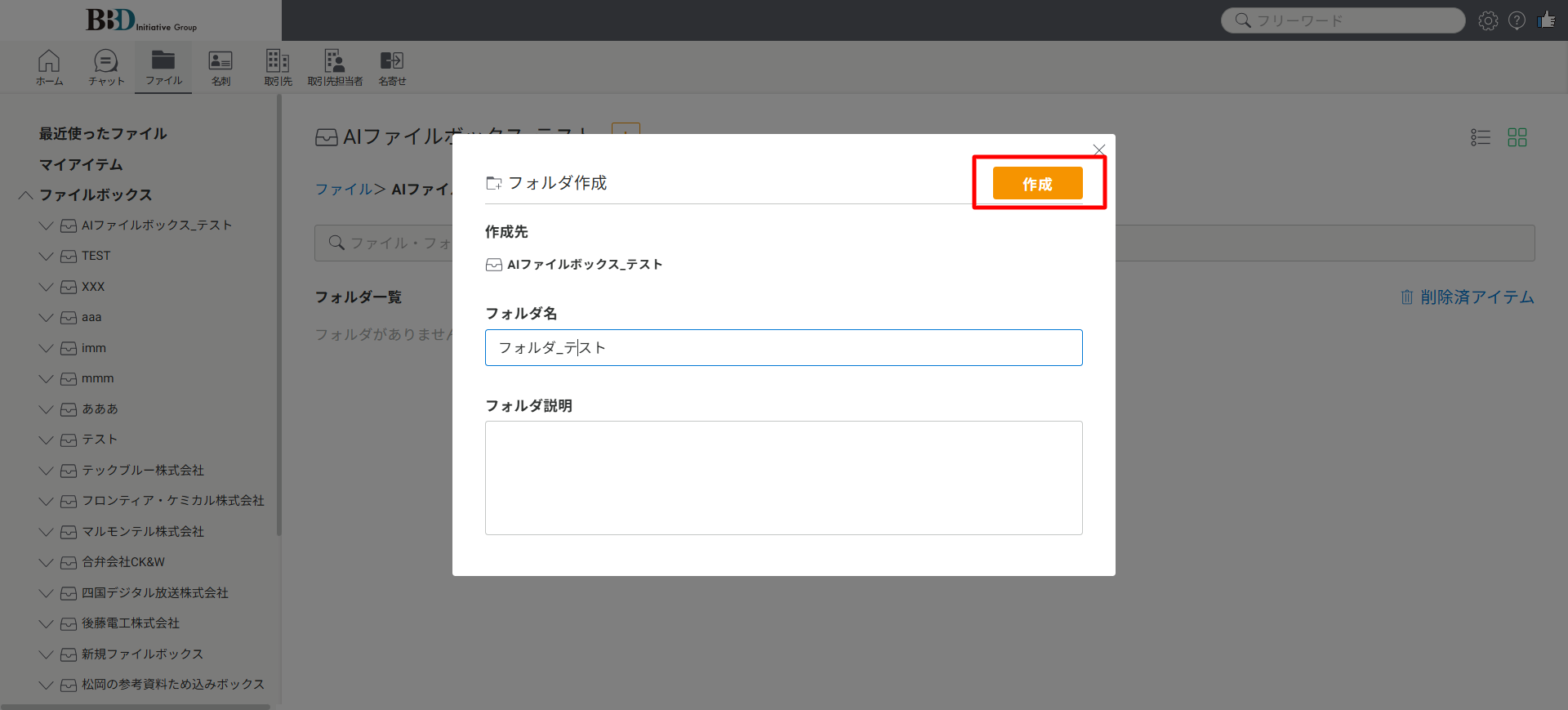Click the フォルダ説明 text area

[x=783, y=478]
